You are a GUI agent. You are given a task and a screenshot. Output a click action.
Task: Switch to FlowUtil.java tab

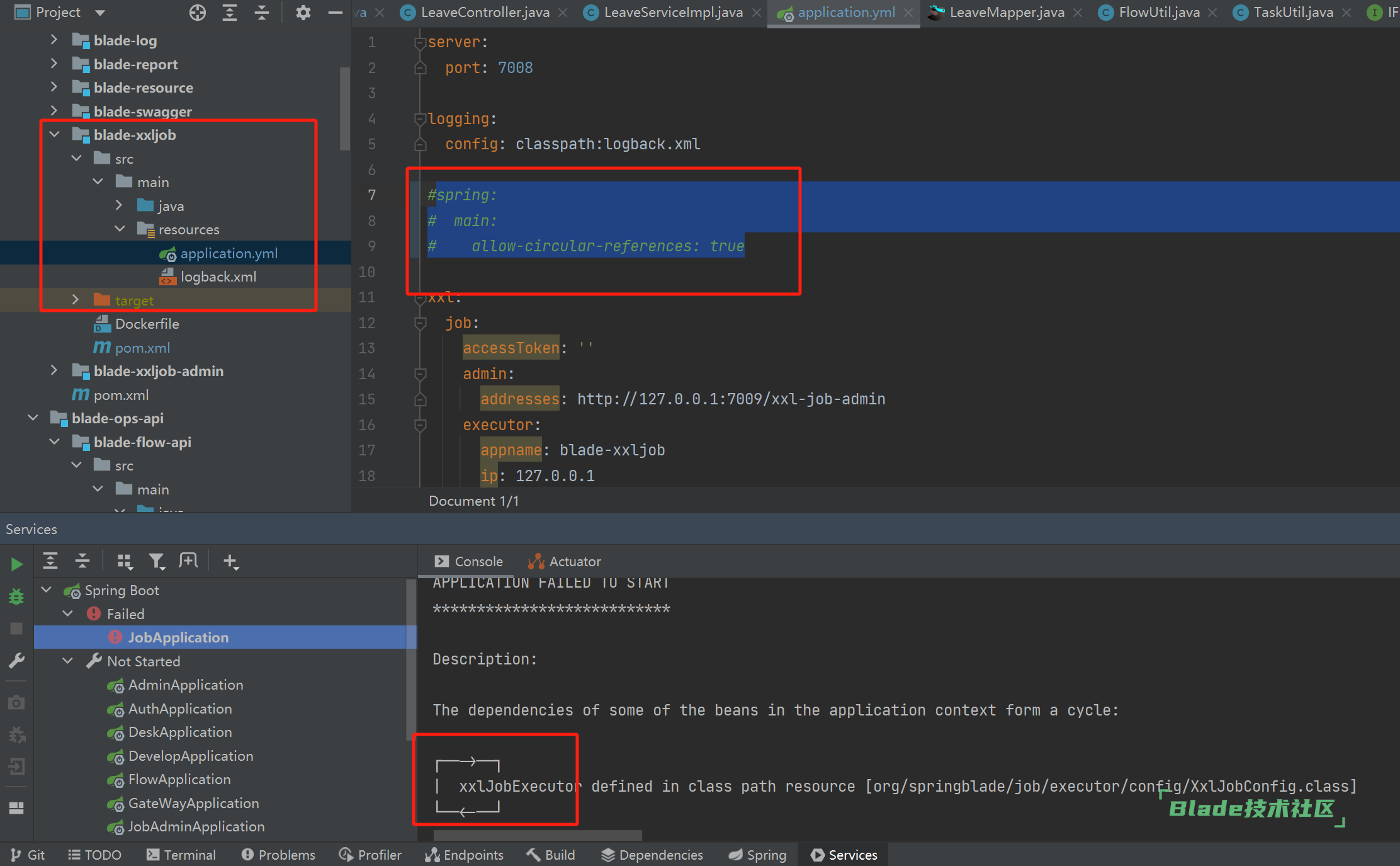coord(1158,13)
